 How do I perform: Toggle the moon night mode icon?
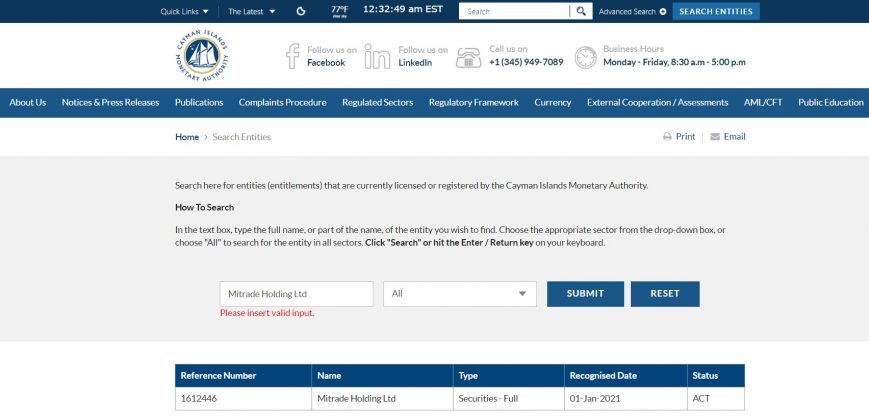click(301, 11)
